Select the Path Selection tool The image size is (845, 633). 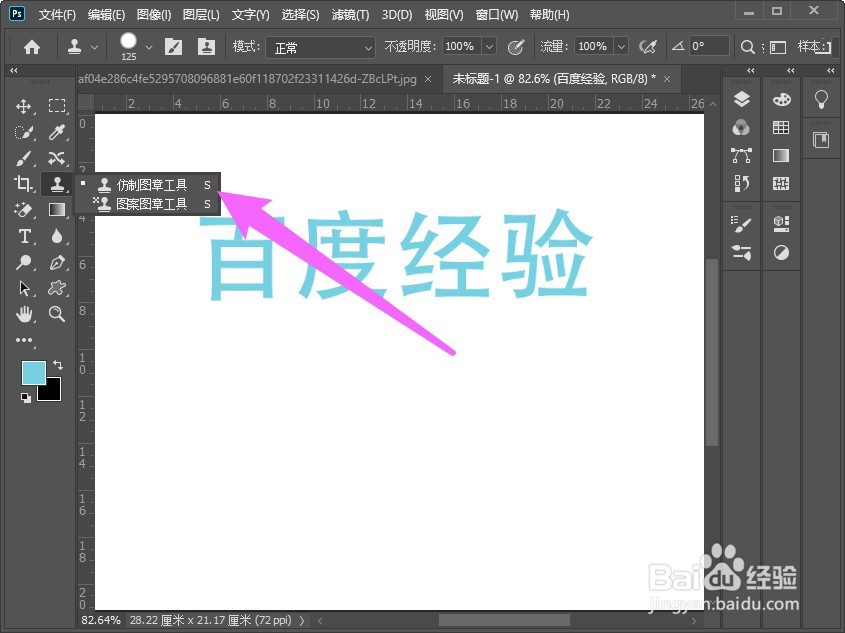point(24,288)
